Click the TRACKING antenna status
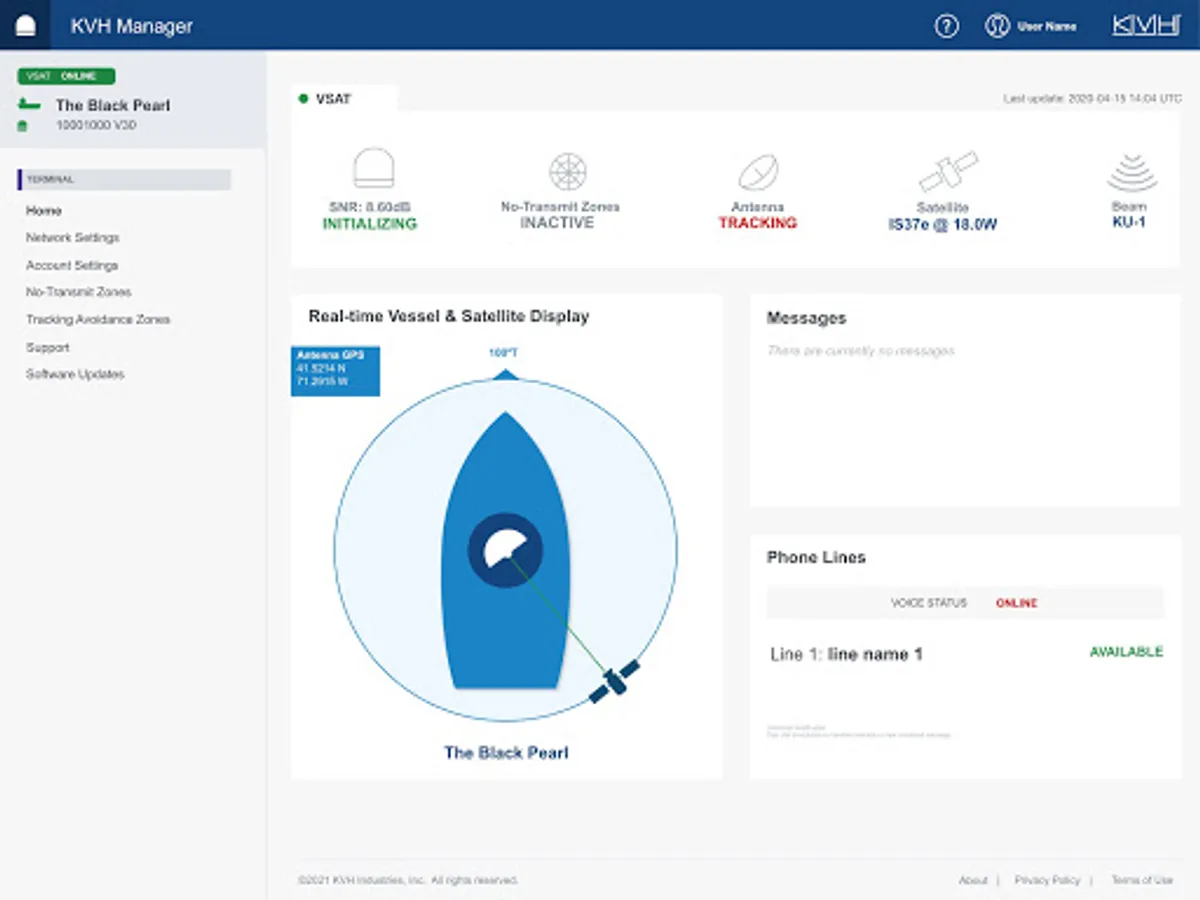The image size is (1200, 900). pyautogui.click(x=758, y=223)
